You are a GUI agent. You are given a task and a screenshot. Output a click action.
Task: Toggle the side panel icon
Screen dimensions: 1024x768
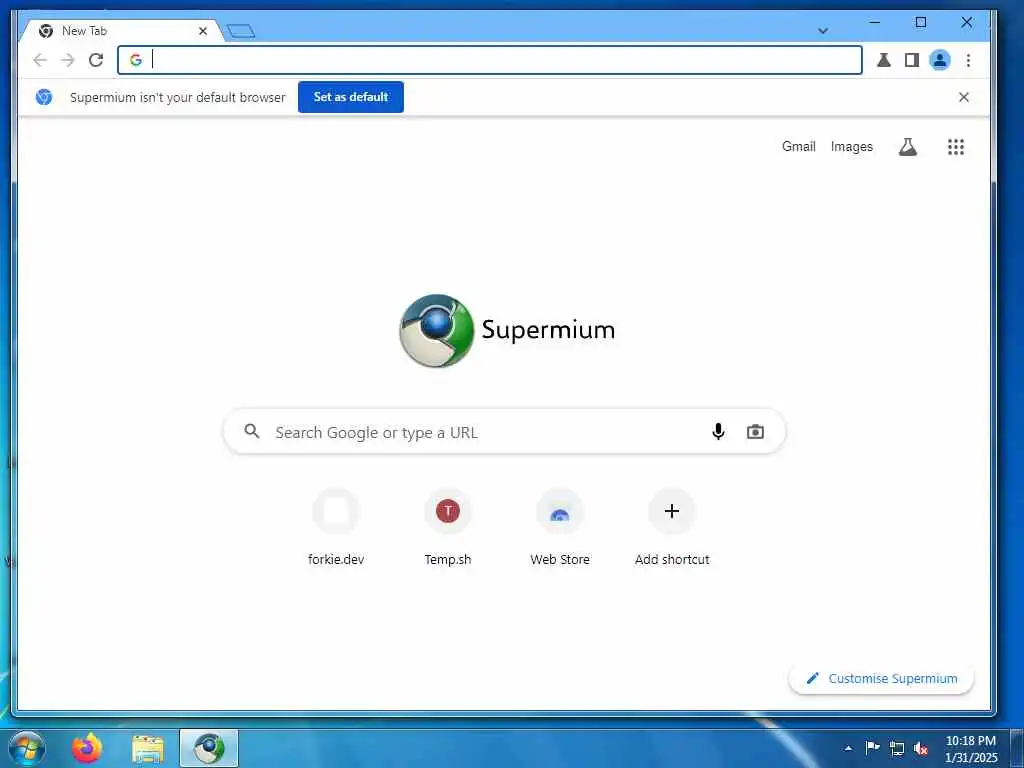click(x=912, y=60)
